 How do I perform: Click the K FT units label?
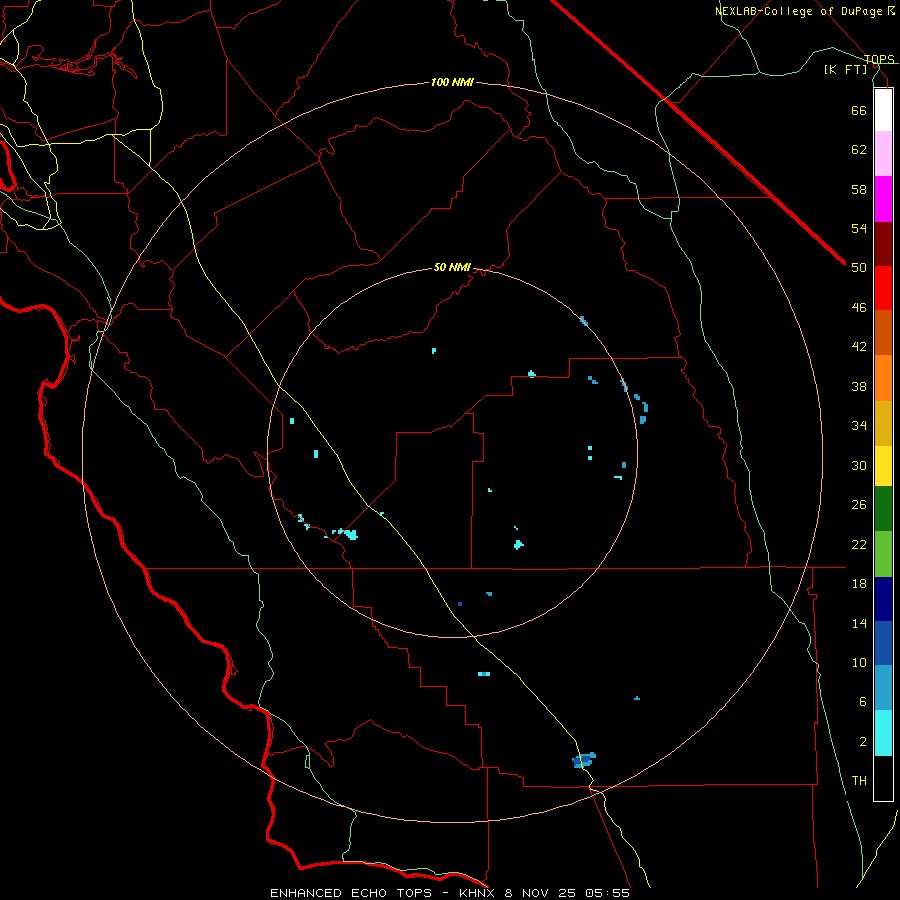(846, 70)
